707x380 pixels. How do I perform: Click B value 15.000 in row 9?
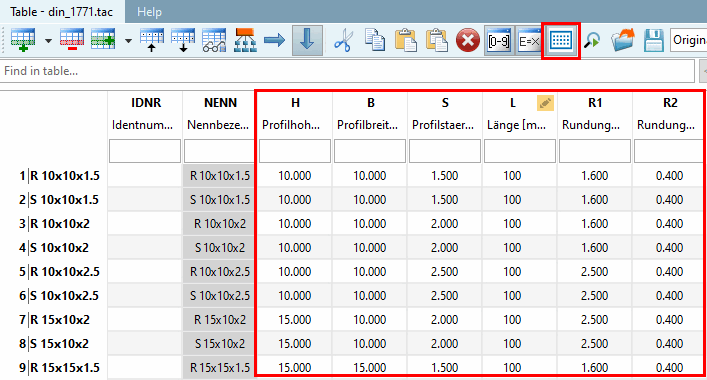pos(370,368)
